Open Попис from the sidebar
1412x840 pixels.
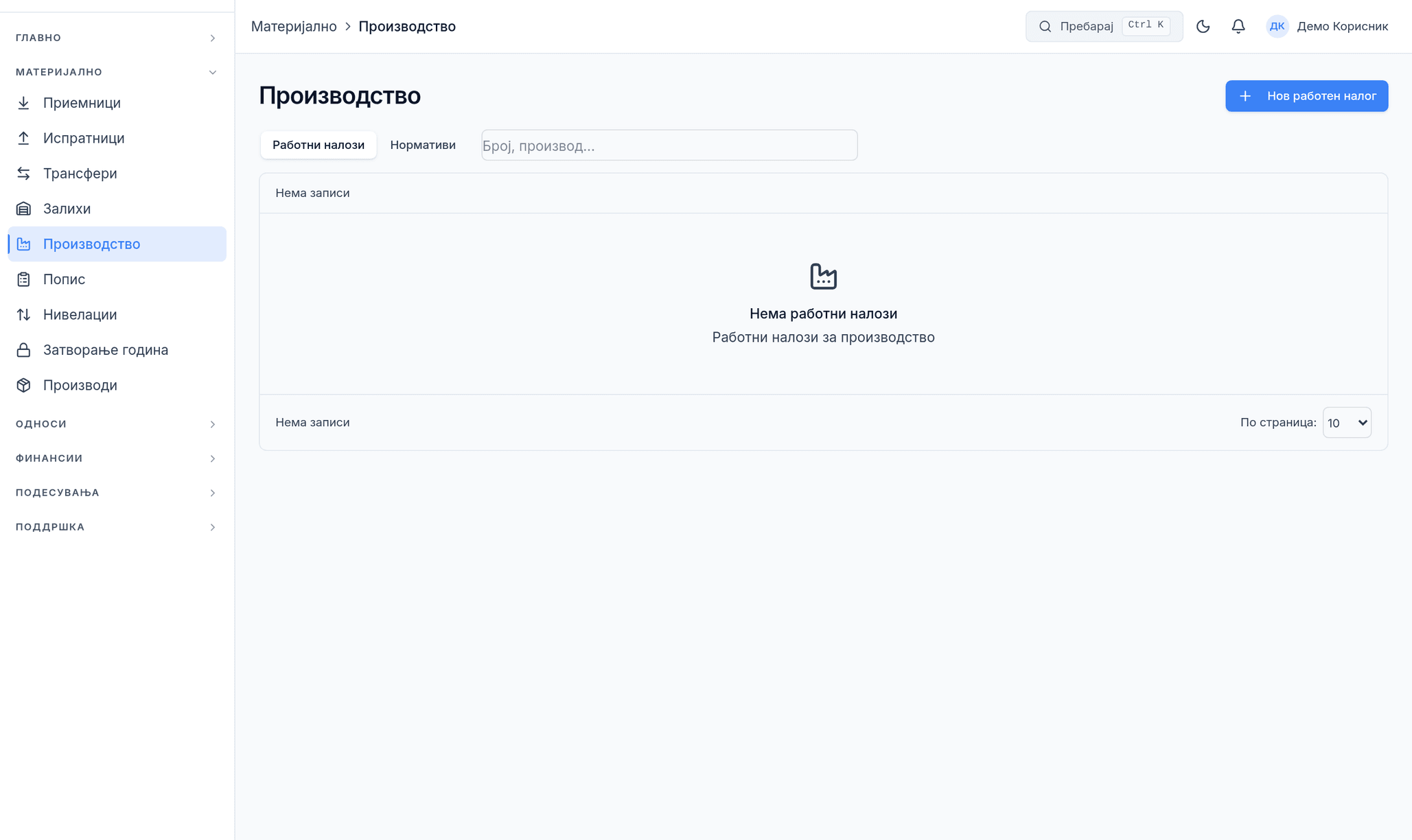pyautogui.click(x=117, y=279)
